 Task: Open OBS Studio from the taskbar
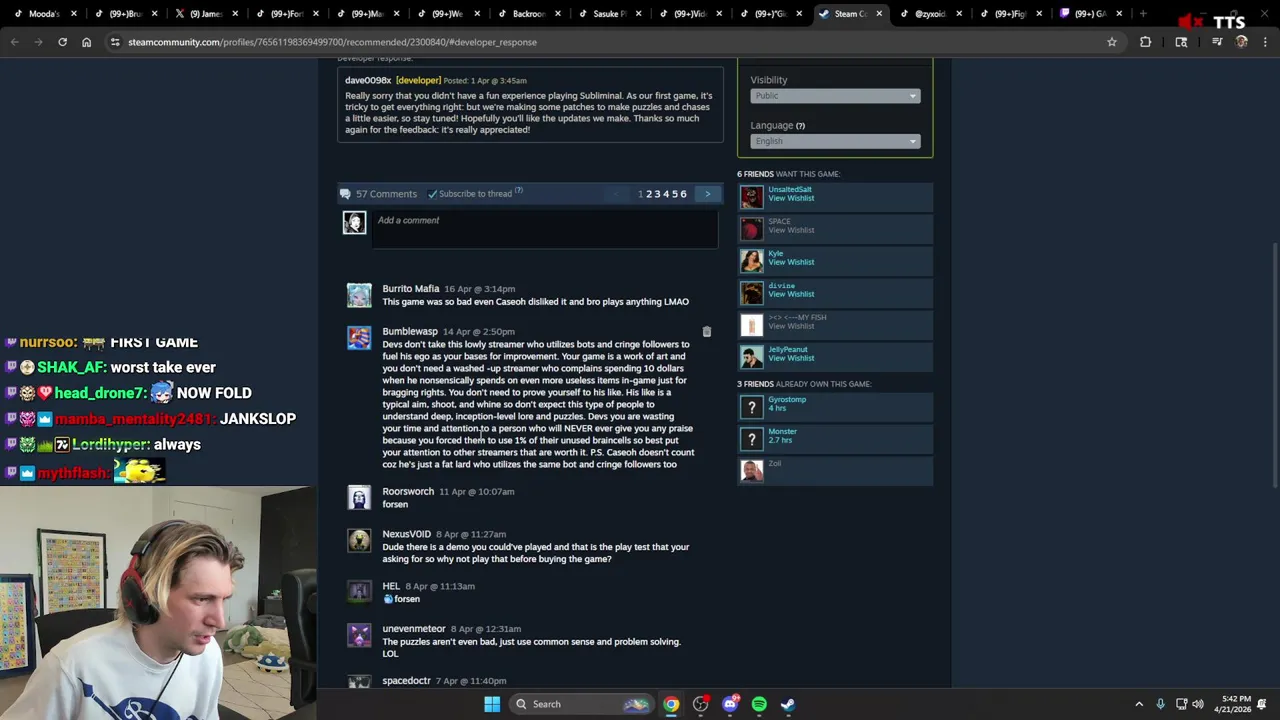click(x=700, y=704)
